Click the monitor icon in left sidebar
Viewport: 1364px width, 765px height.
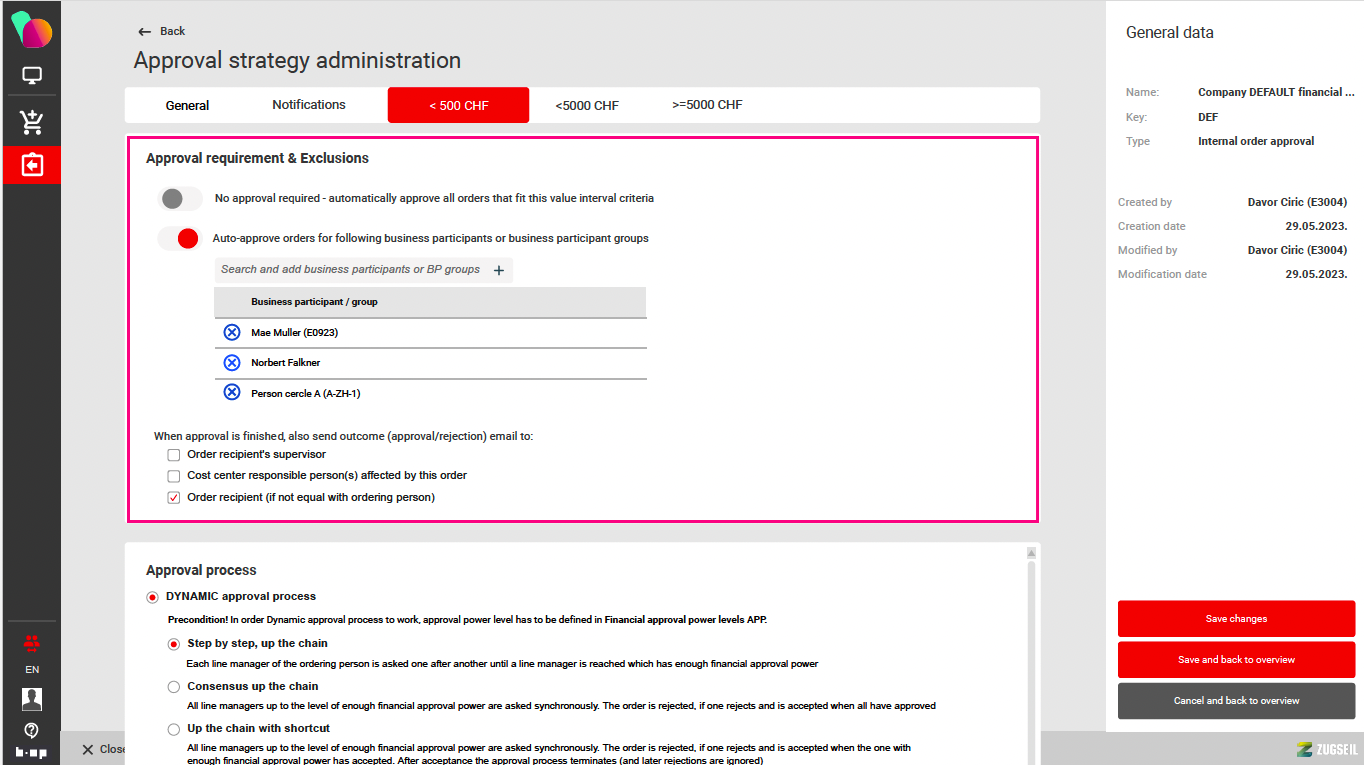pyautogui.click(x=32, y=76)
